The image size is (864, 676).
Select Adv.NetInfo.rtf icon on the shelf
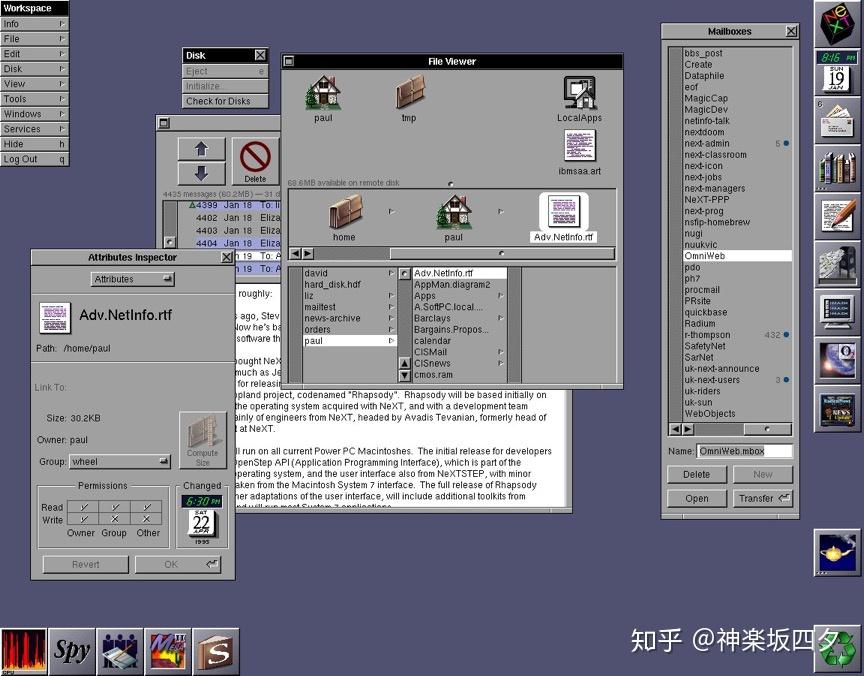tap(562, 212)
